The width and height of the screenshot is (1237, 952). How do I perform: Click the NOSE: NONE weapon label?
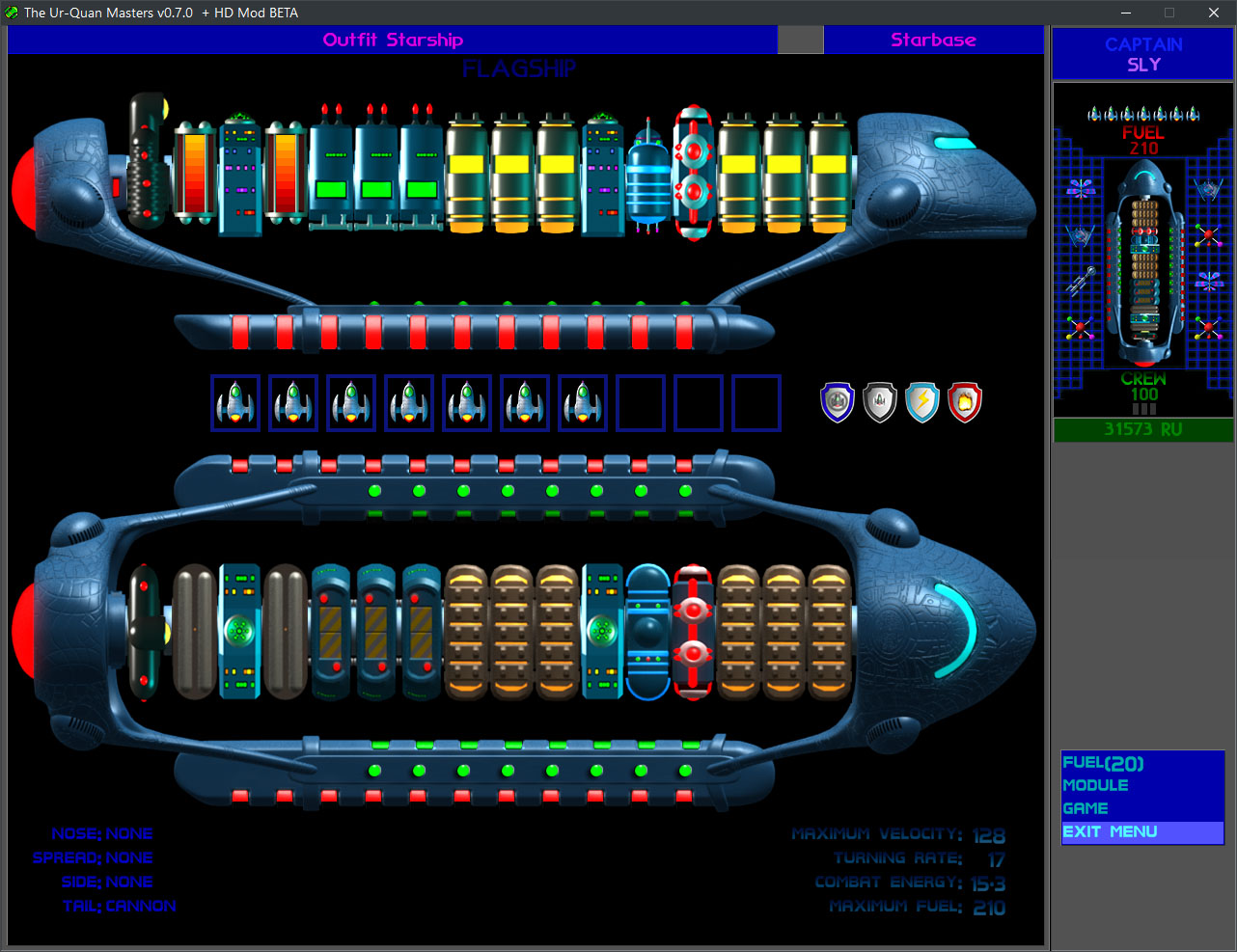point(102,833)
